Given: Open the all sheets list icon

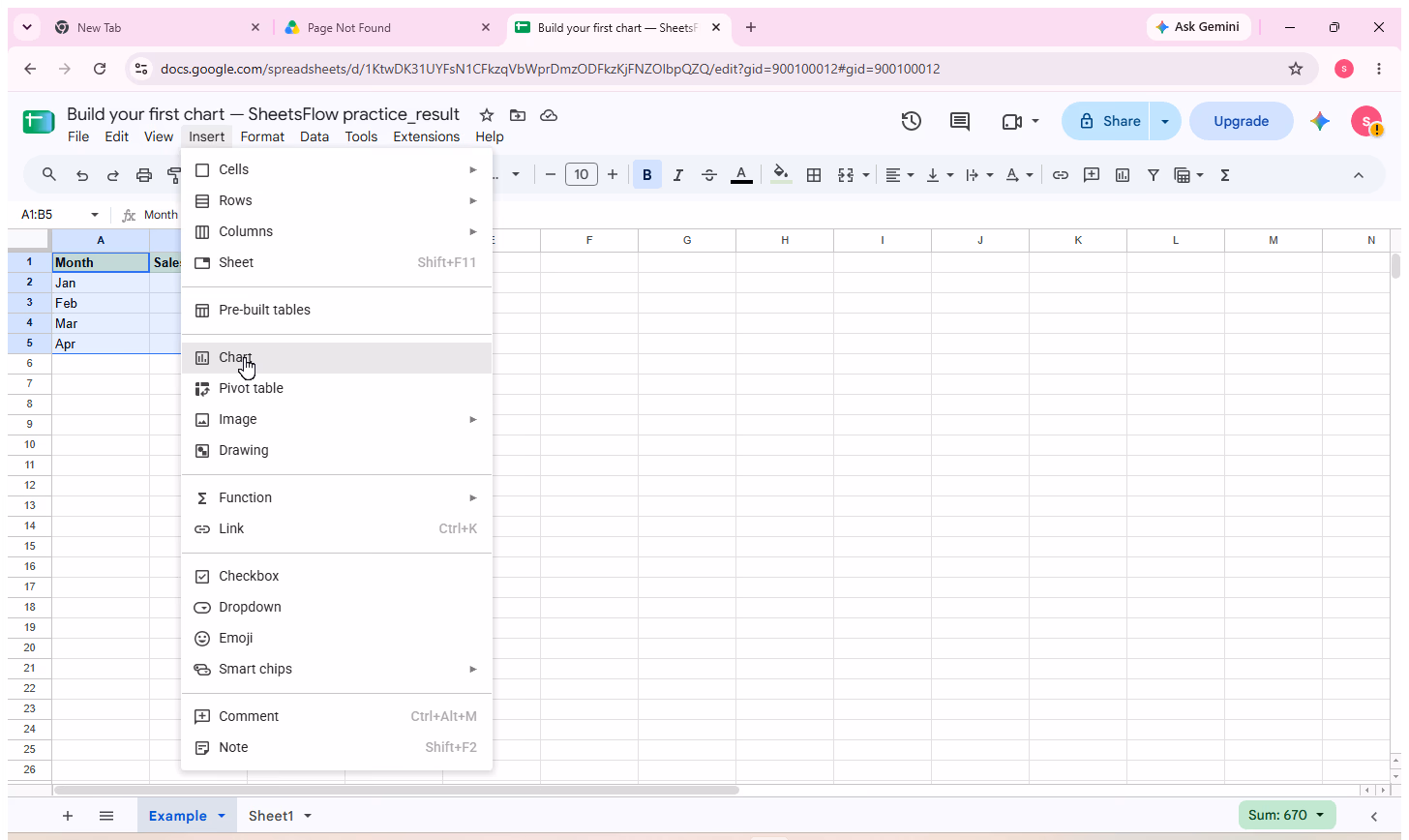Looking at the screenshot, I should pos(106,816).
